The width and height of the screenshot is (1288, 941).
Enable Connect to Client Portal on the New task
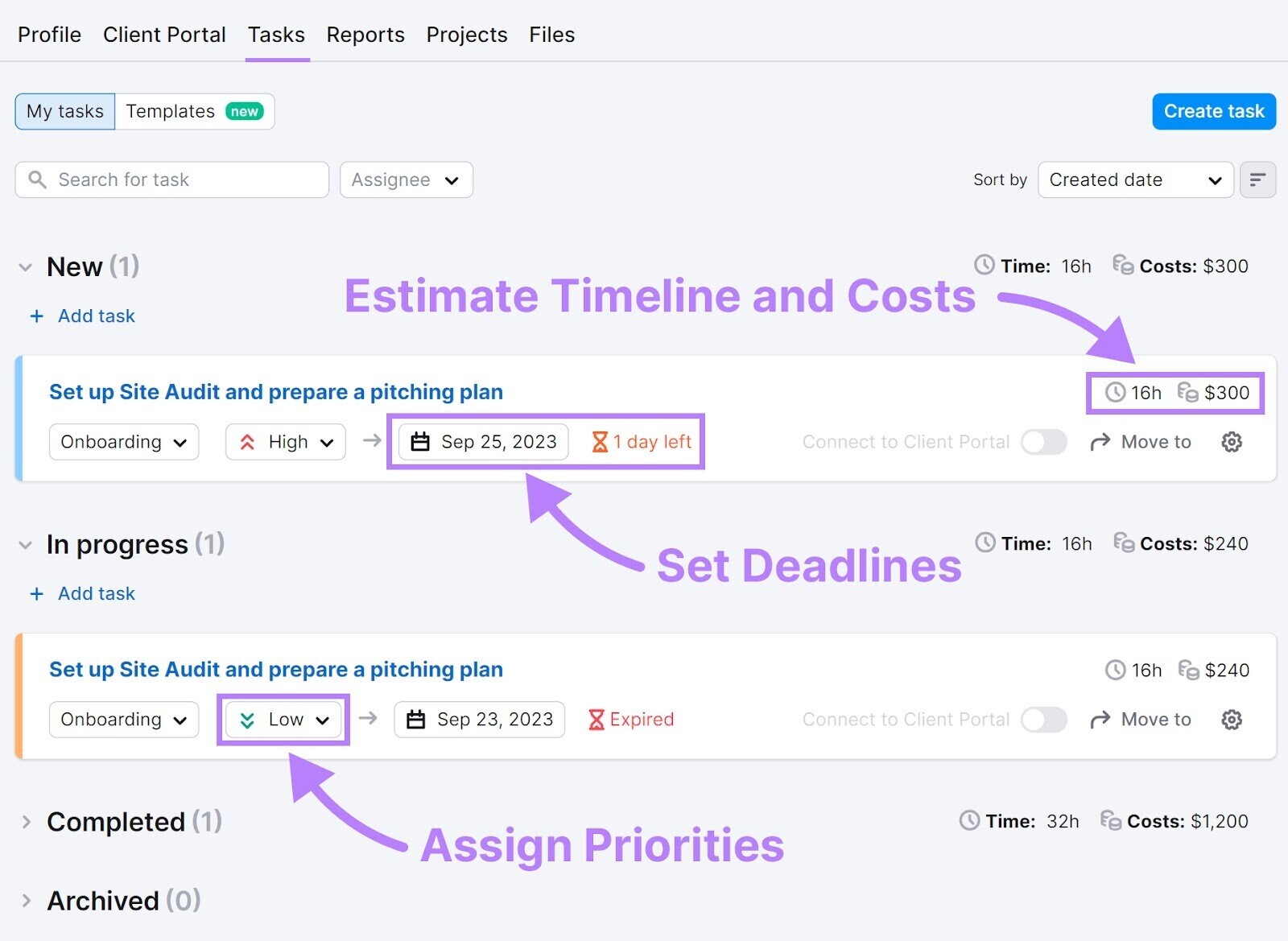pyautogui.click(x=1043, y=441)
